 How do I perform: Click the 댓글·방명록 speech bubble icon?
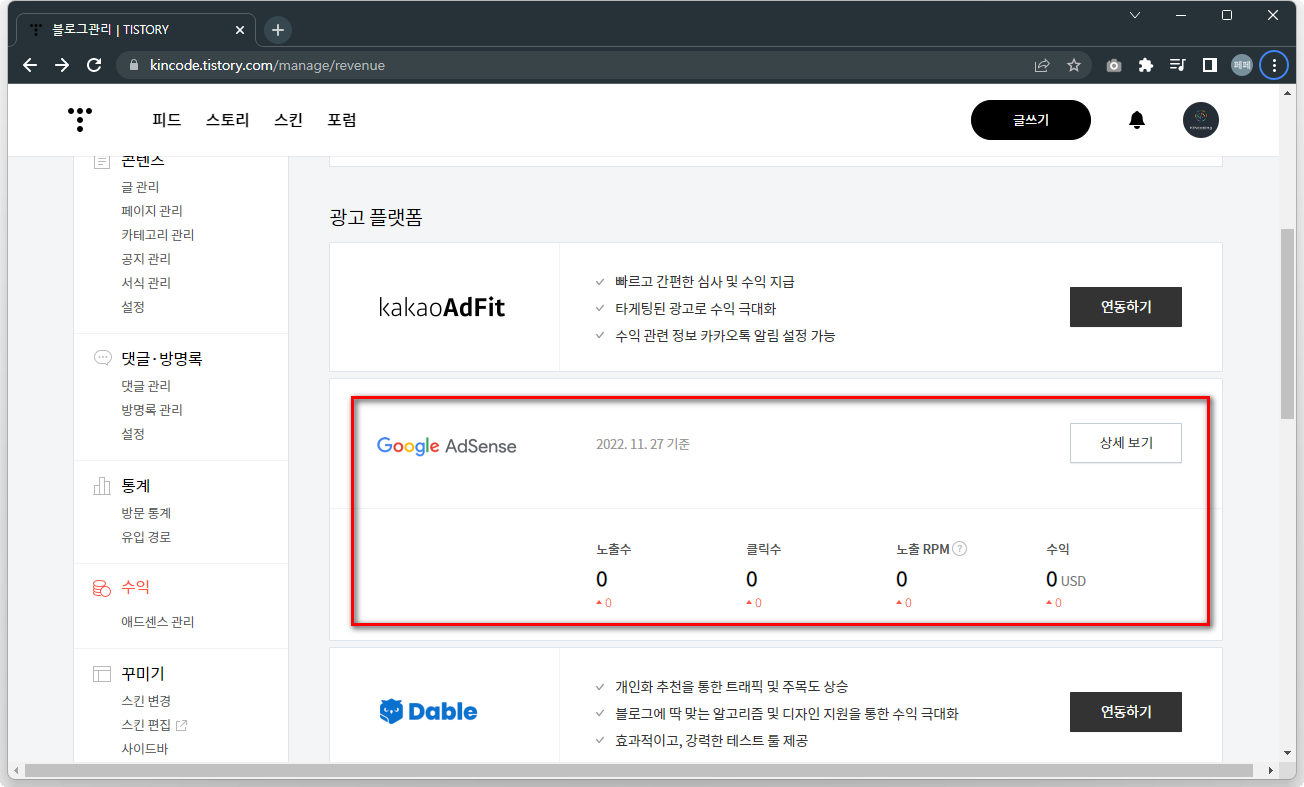coord(102,358)
